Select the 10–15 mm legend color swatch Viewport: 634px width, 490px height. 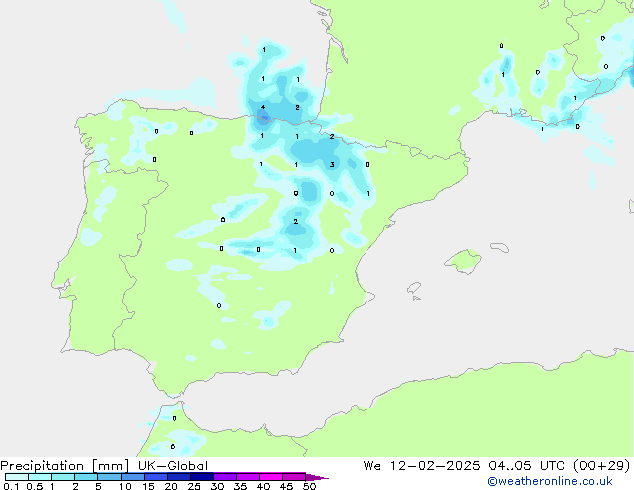pos(133,477)
